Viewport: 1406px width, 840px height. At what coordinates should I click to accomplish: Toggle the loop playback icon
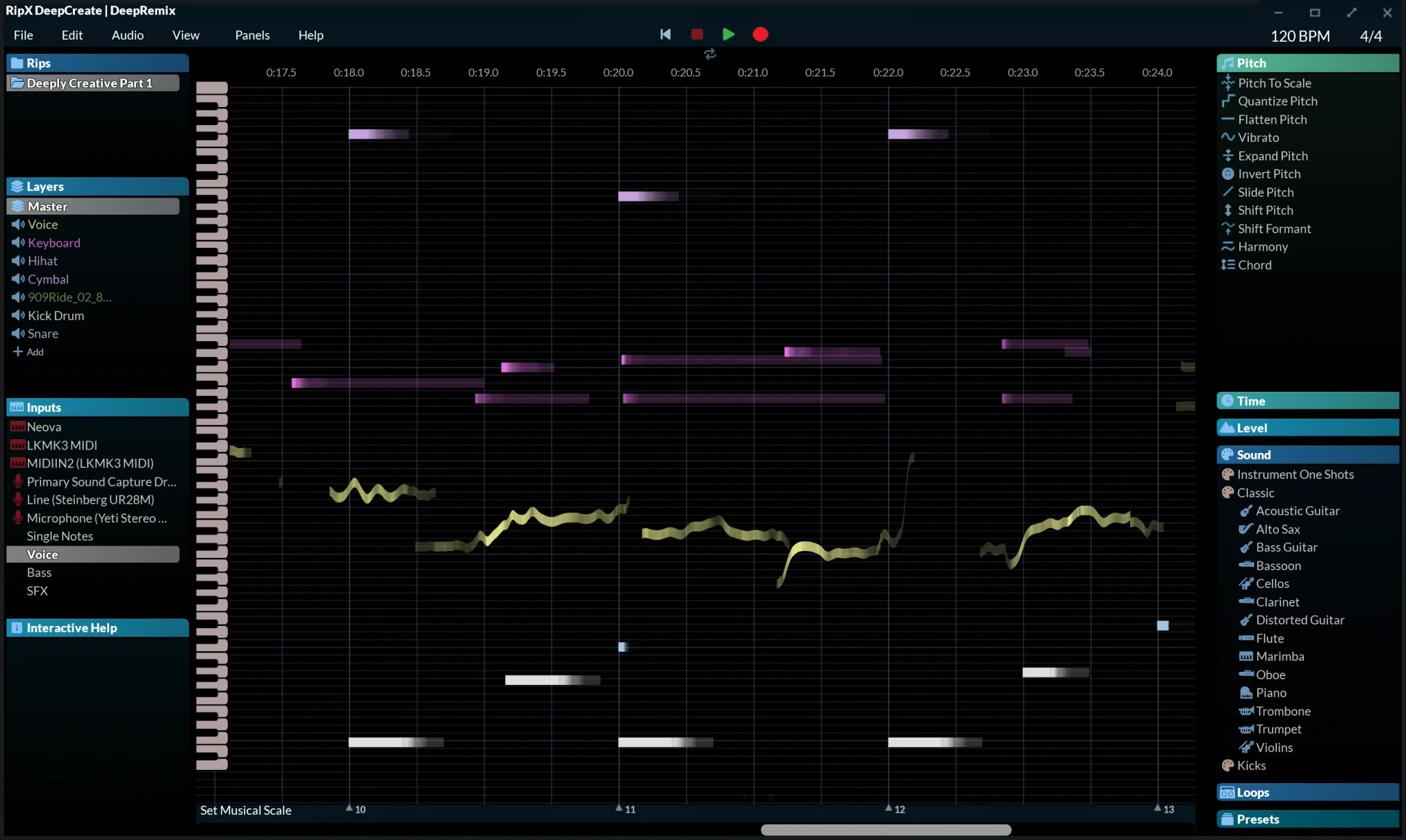click(x=710, y=54)
